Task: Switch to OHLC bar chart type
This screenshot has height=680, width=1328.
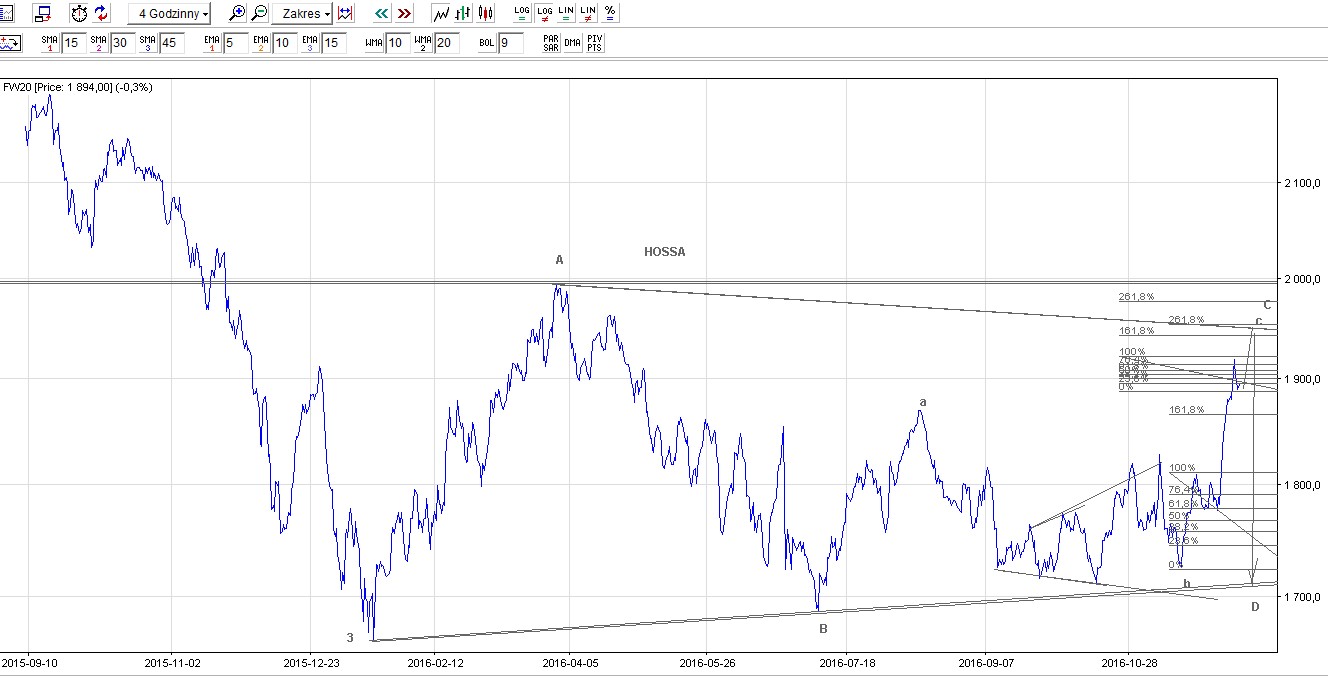Action: (x=463, y=13)
